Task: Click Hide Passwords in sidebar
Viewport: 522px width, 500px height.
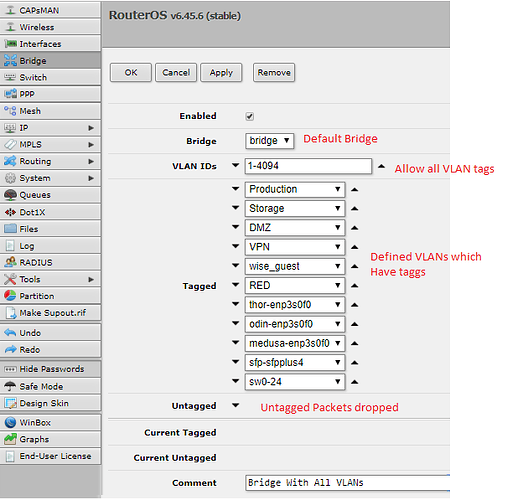Action: (50, 369)
